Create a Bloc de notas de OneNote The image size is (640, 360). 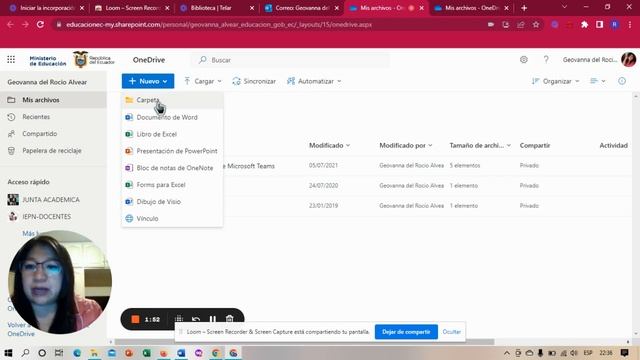(172, 168)
